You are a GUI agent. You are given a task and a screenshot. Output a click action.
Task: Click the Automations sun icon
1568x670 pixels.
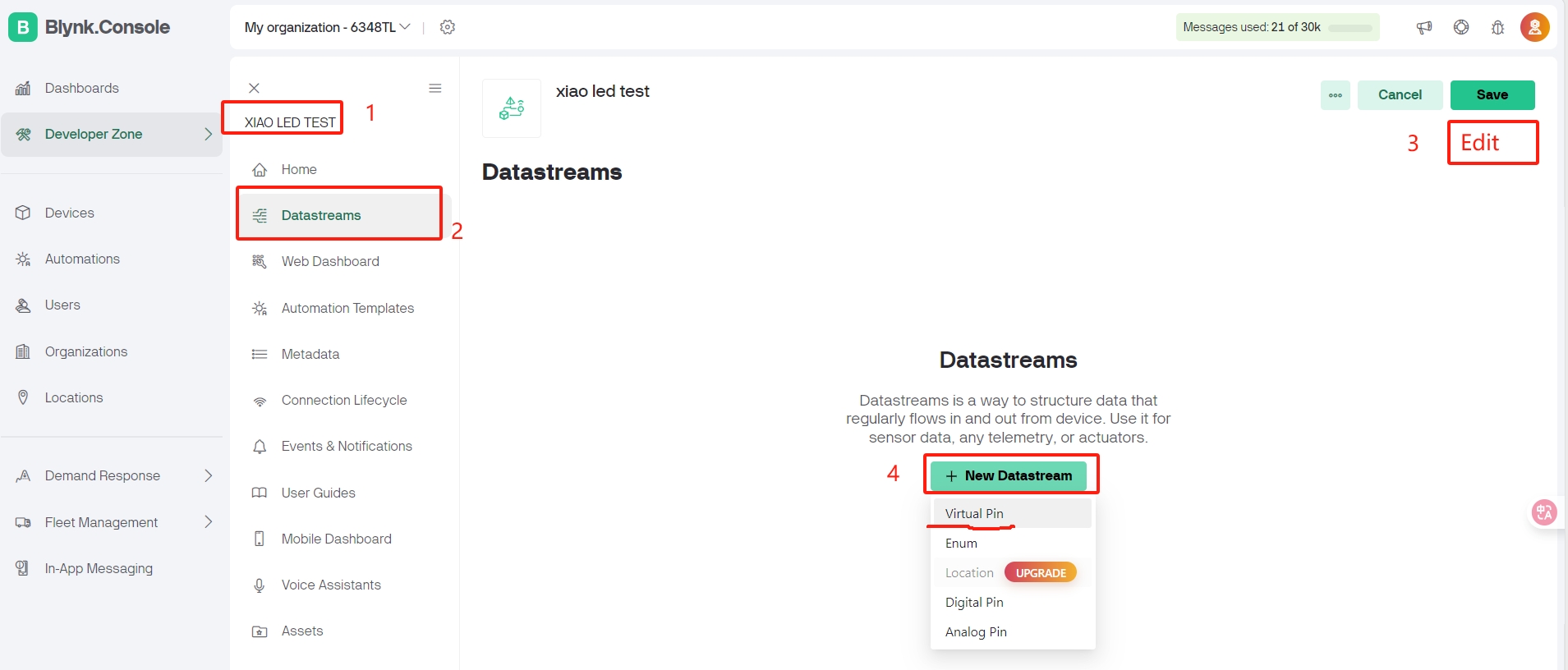coord(23,259)
